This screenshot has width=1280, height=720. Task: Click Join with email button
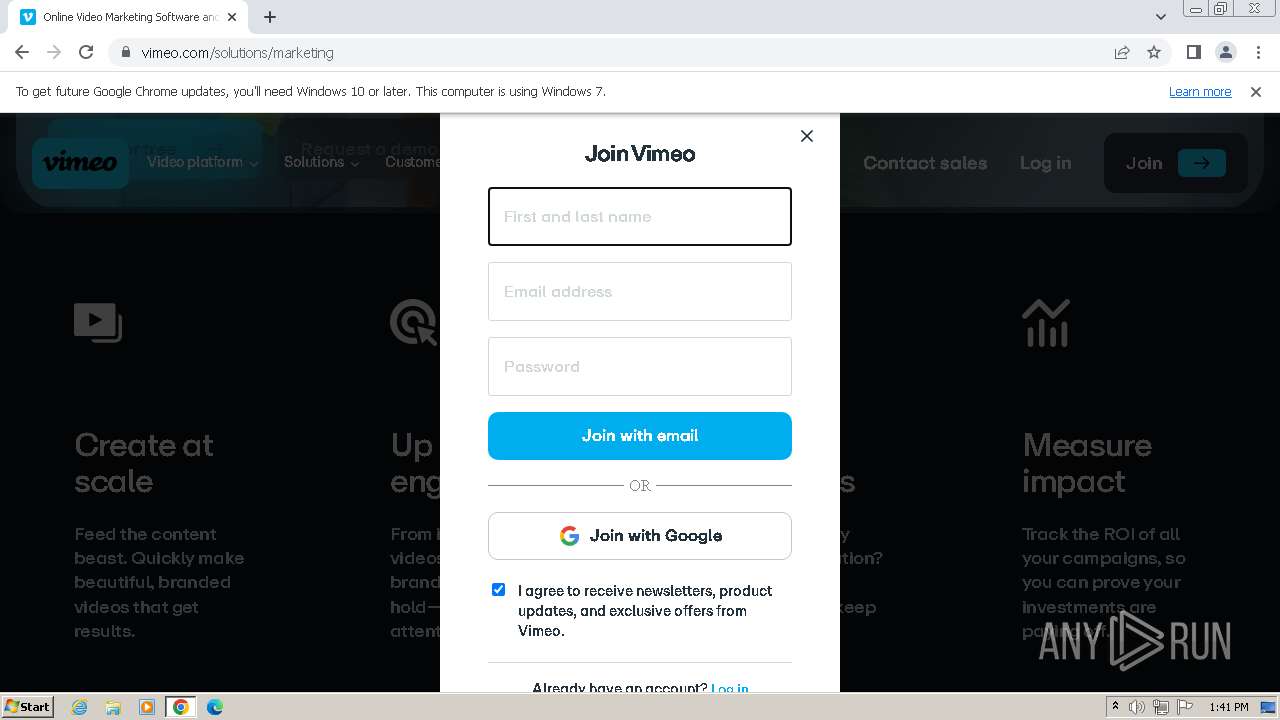point(640,436)
